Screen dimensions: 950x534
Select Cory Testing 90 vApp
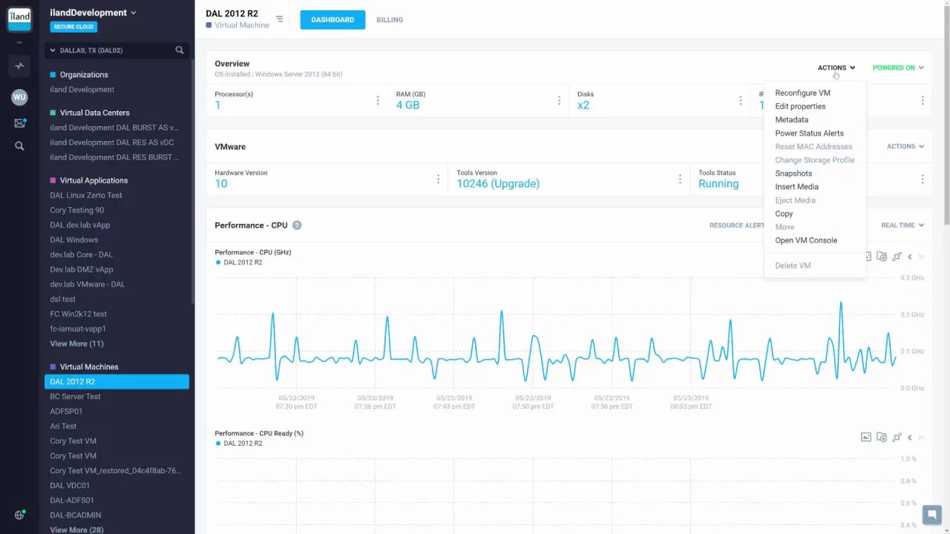[x=77, y=210]
